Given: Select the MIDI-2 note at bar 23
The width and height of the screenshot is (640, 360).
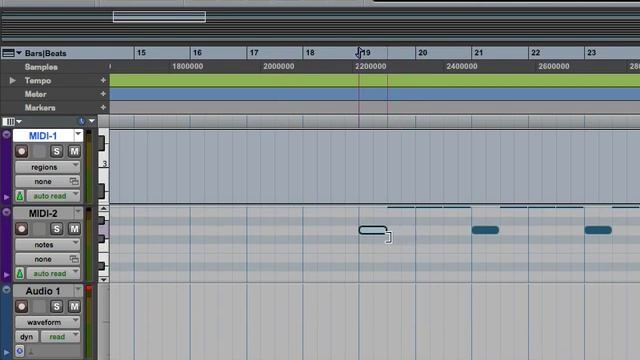Looking at the screenshot, I should click(x=598, y=230).
